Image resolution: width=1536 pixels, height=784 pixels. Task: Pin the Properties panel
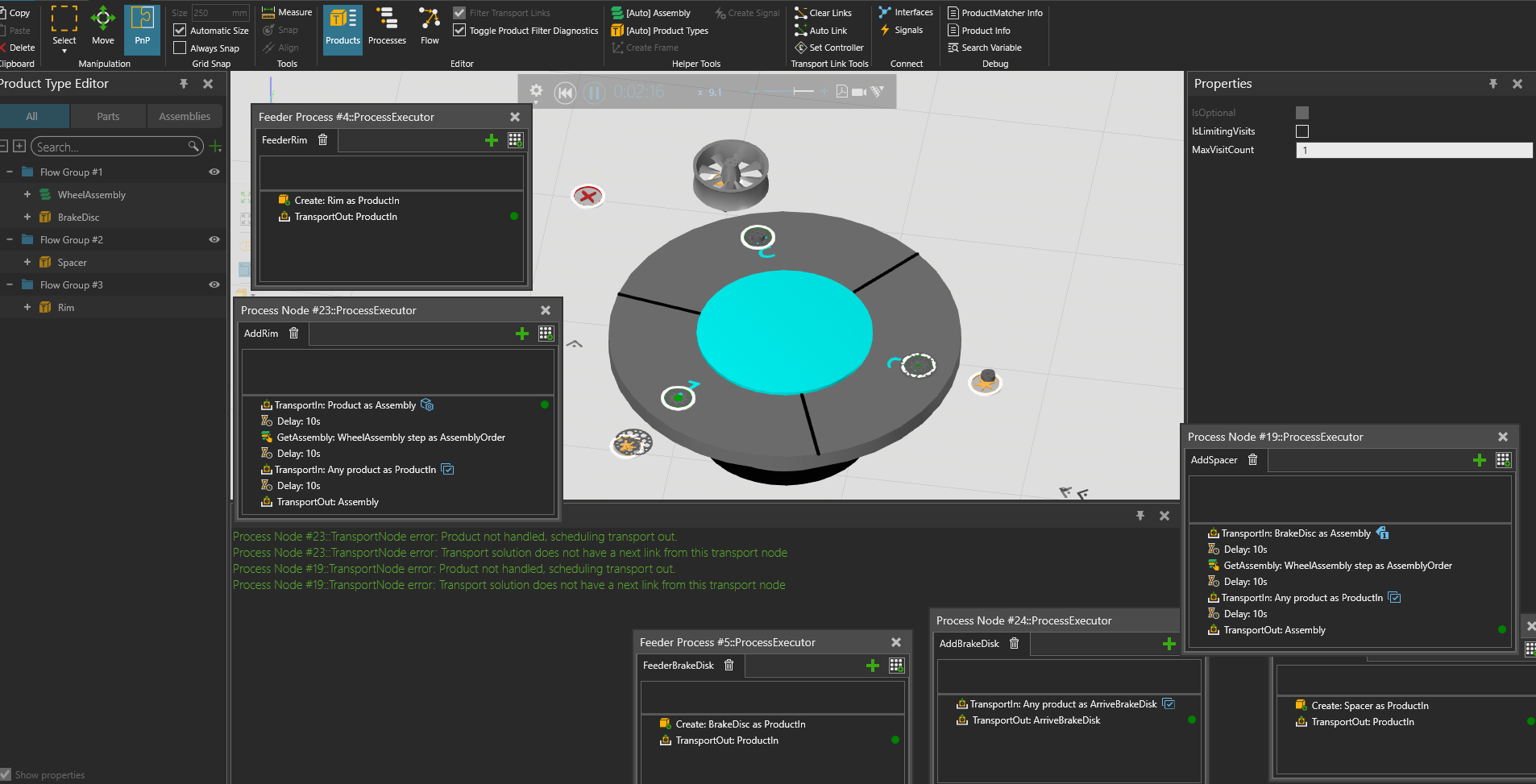[x=1492, y=84]
